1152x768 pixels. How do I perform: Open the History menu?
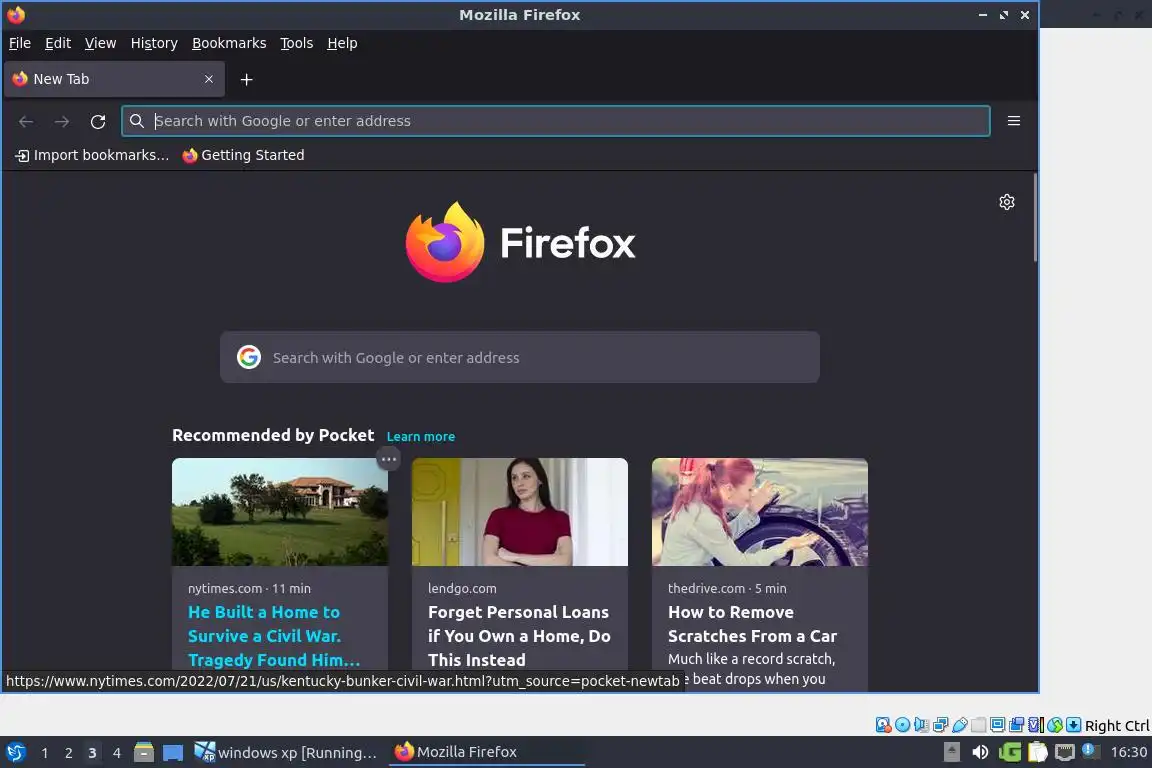pos(154,43)
